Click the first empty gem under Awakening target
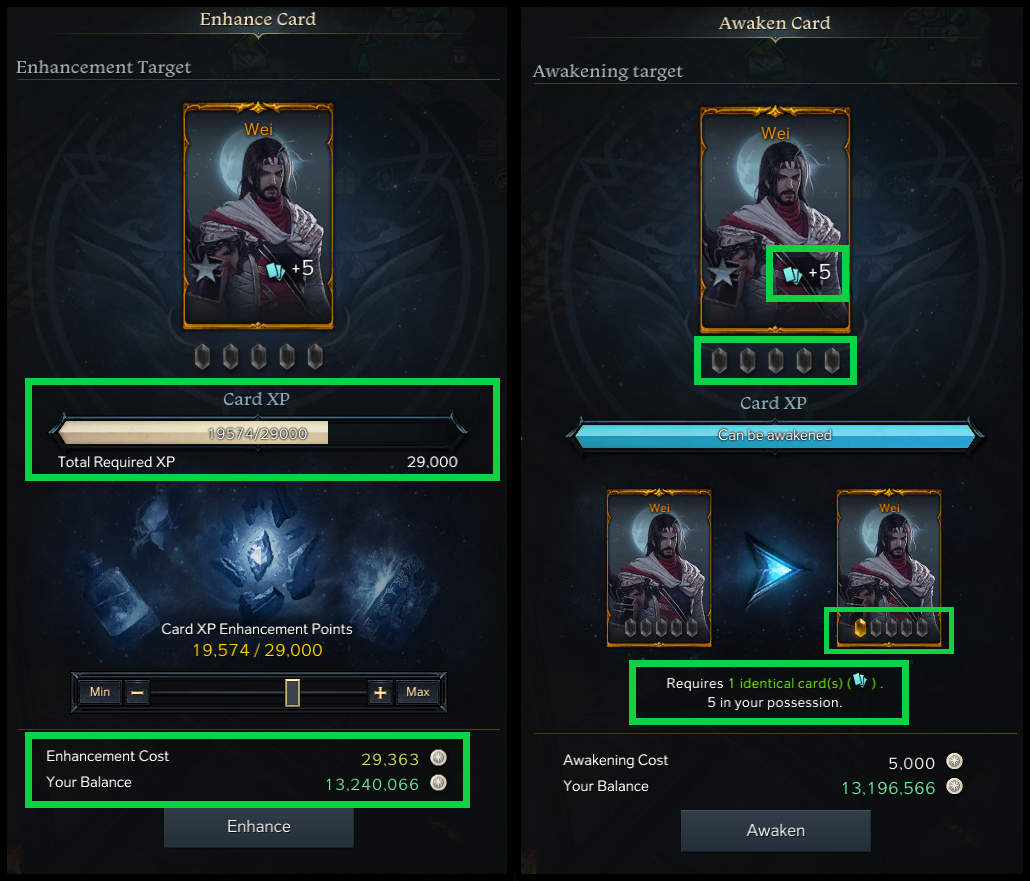This screenshot has height=881, width=1030. pyautogui.click(x=719, y=361)
